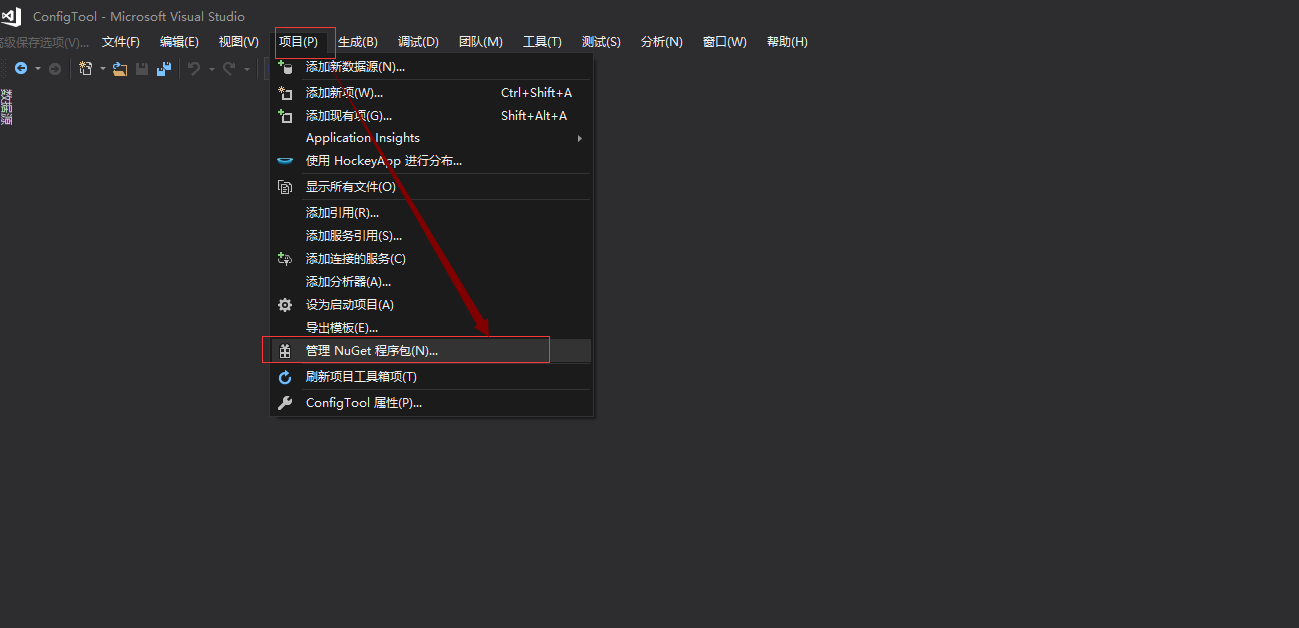Open the 编辑(E) menu
The image size is (1299, 628).
[179, 42]
